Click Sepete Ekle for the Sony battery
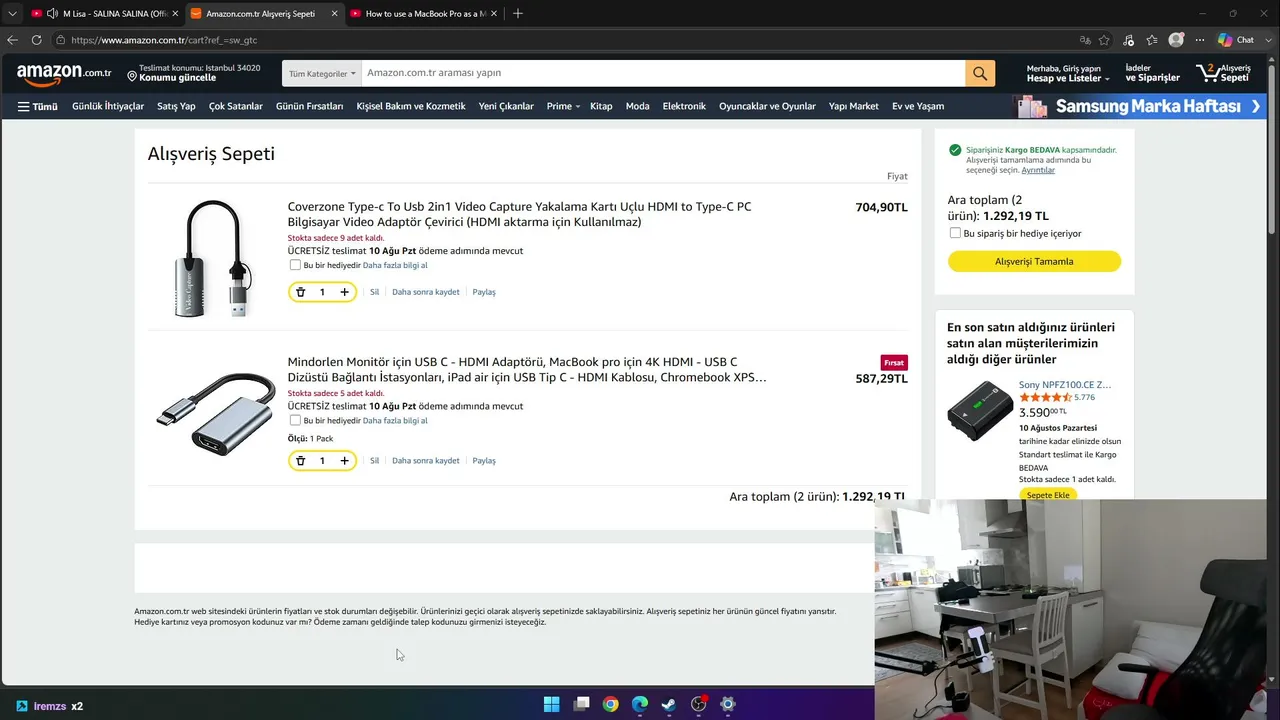The image size is (1280, 720). 1048,495
